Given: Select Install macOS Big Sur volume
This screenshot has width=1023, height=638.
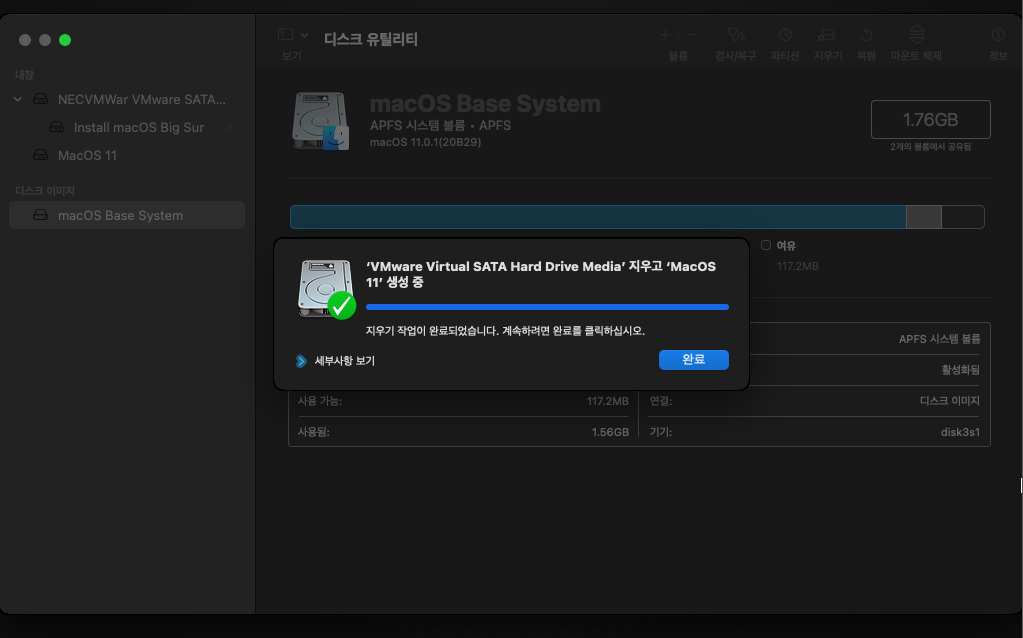Looking at the screenshot, I should (127, 127).
